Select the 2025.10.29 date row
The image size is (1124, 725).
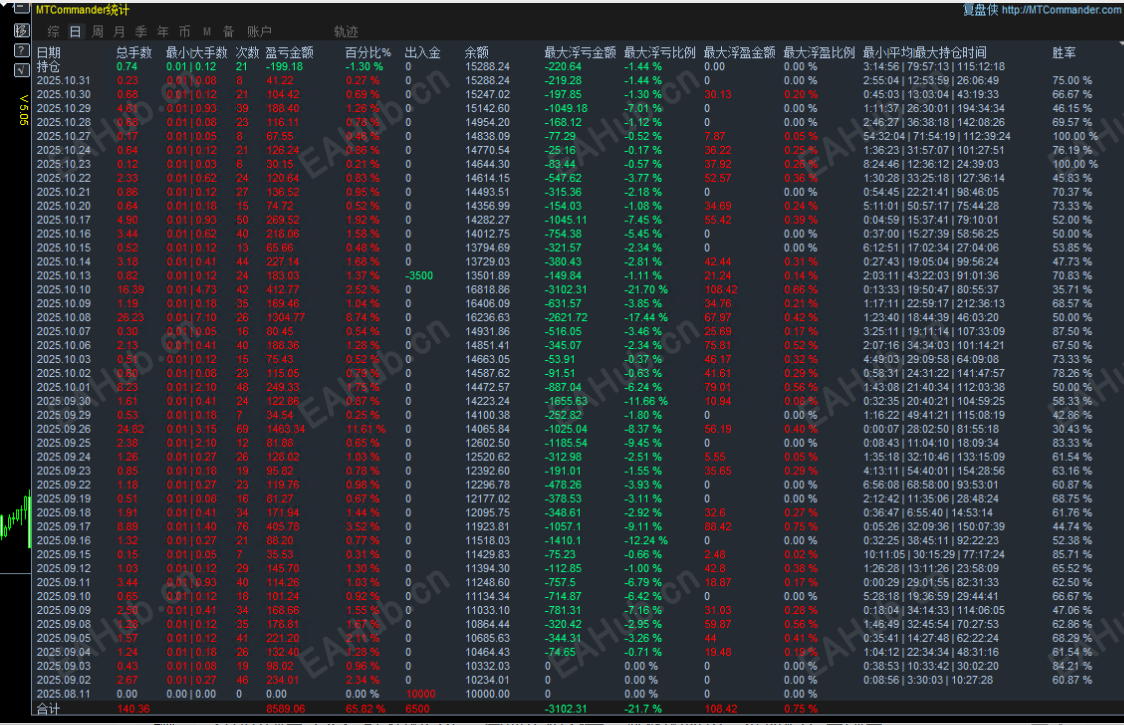(64, 108)
